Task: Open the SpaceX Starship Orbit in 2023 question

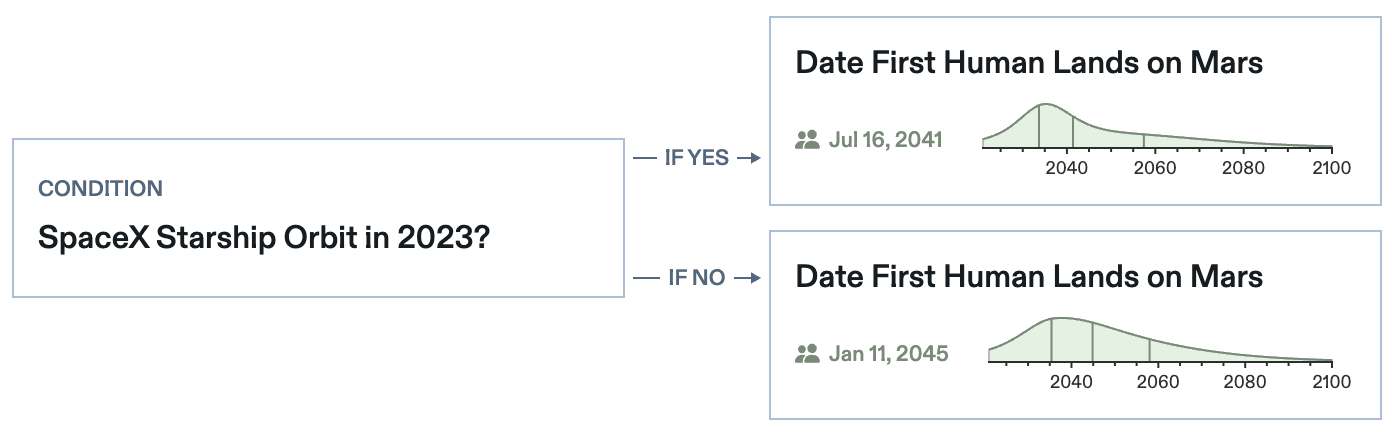Action: 262,238
